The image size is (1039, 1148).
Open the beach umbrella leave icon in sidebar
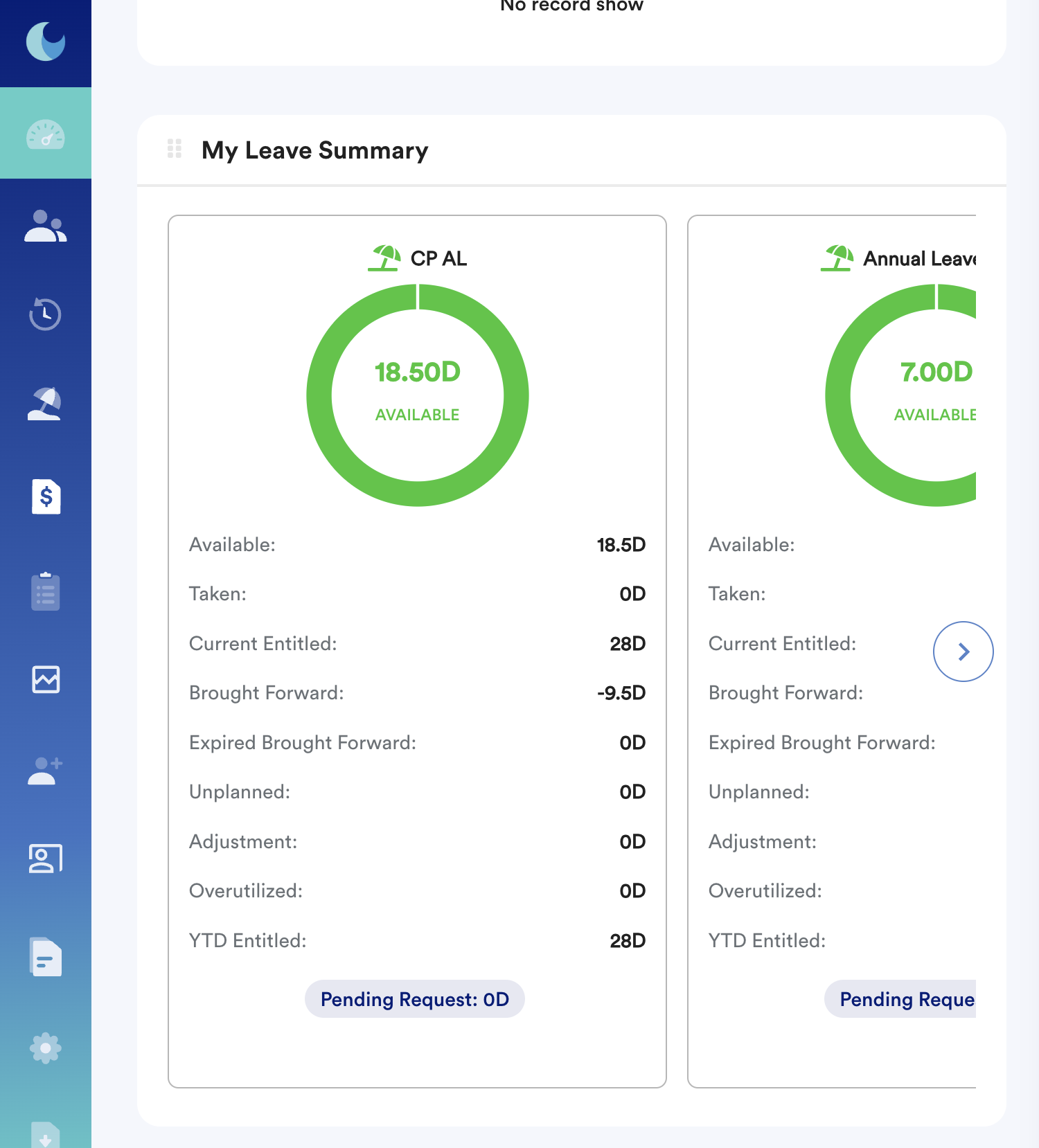[45, 404]
